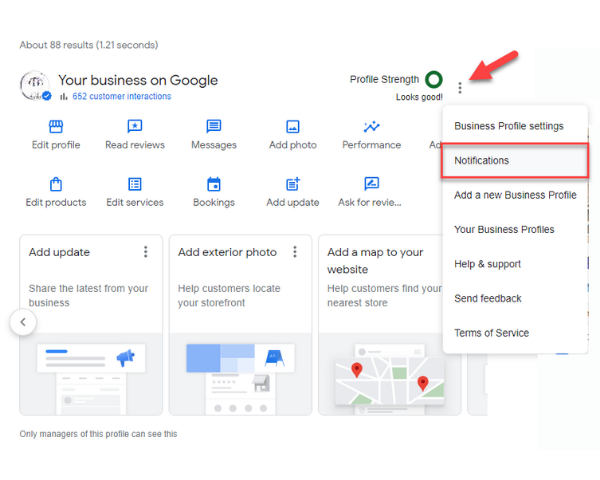Open the Messages icon
Screen dimensions: 600x480
coord(214,126)
